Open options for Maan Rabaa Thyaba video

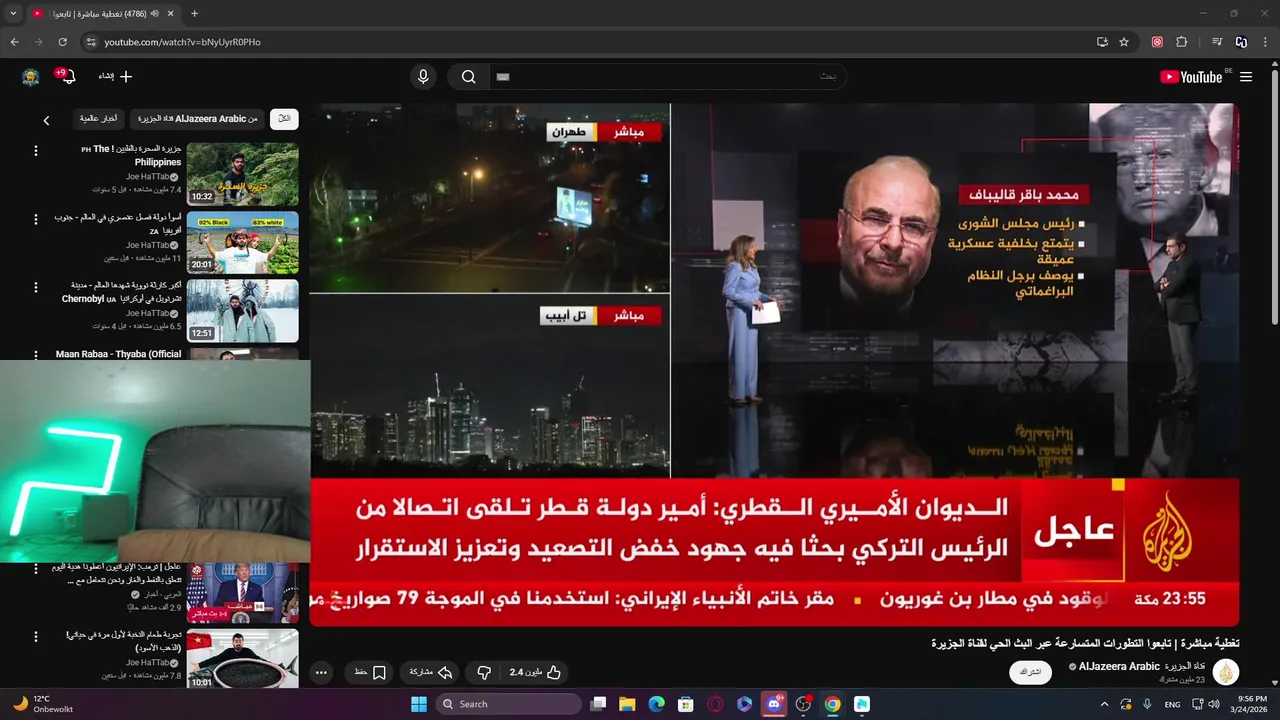[36, 355]
